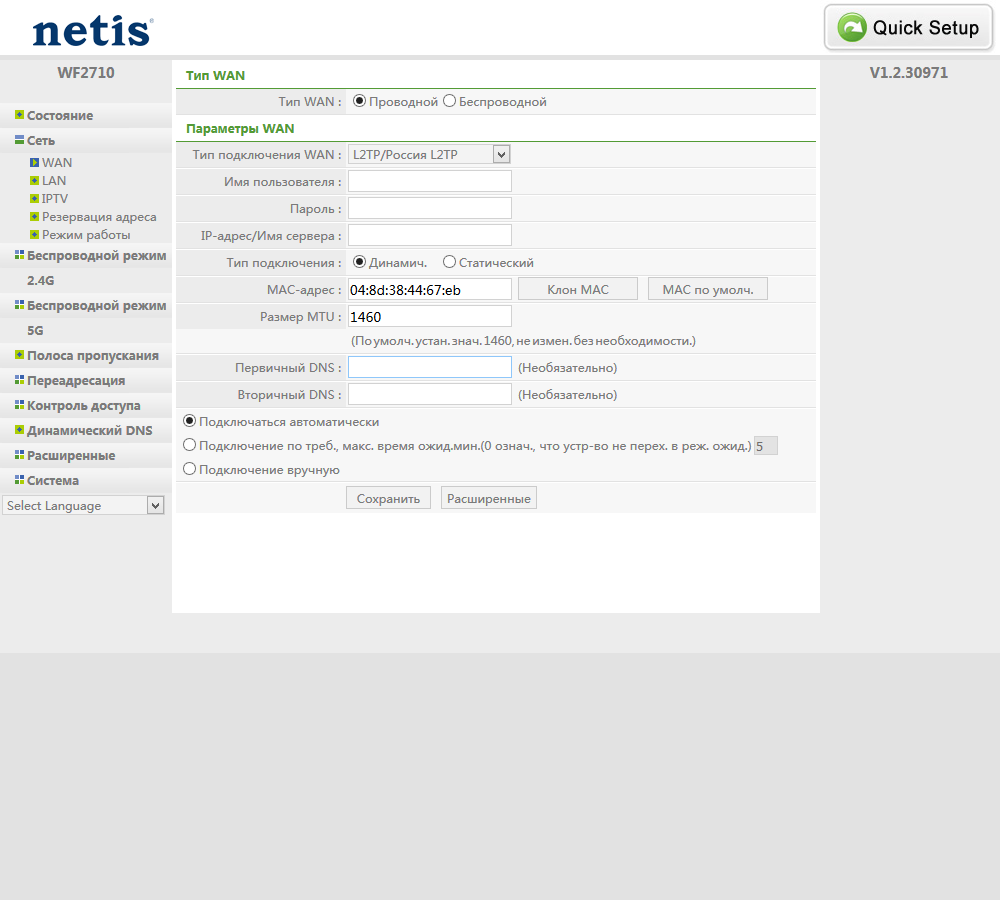This screenshot has height=900, width=1000.
Task: Expand Беспроводной режим 5G section
Action: point(96,318)
